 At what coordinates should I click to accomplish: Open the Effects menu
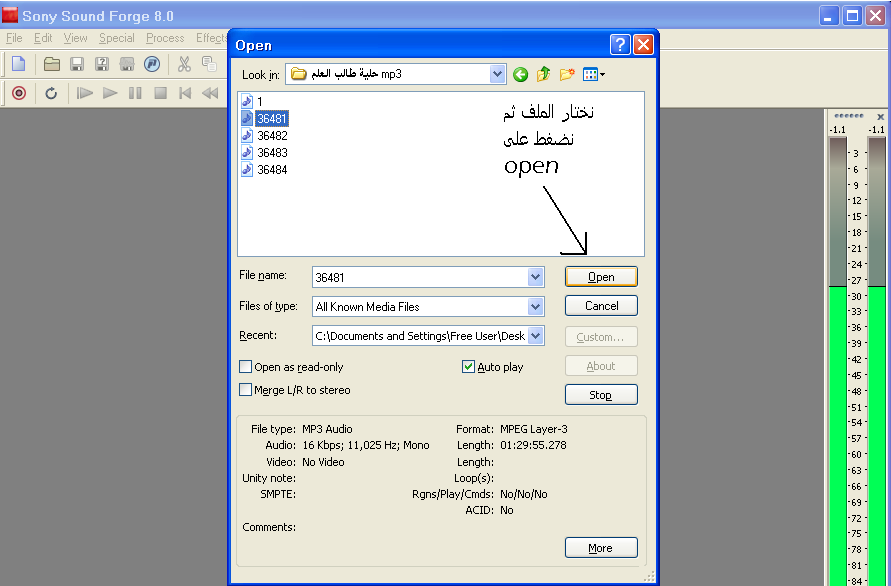211,38
